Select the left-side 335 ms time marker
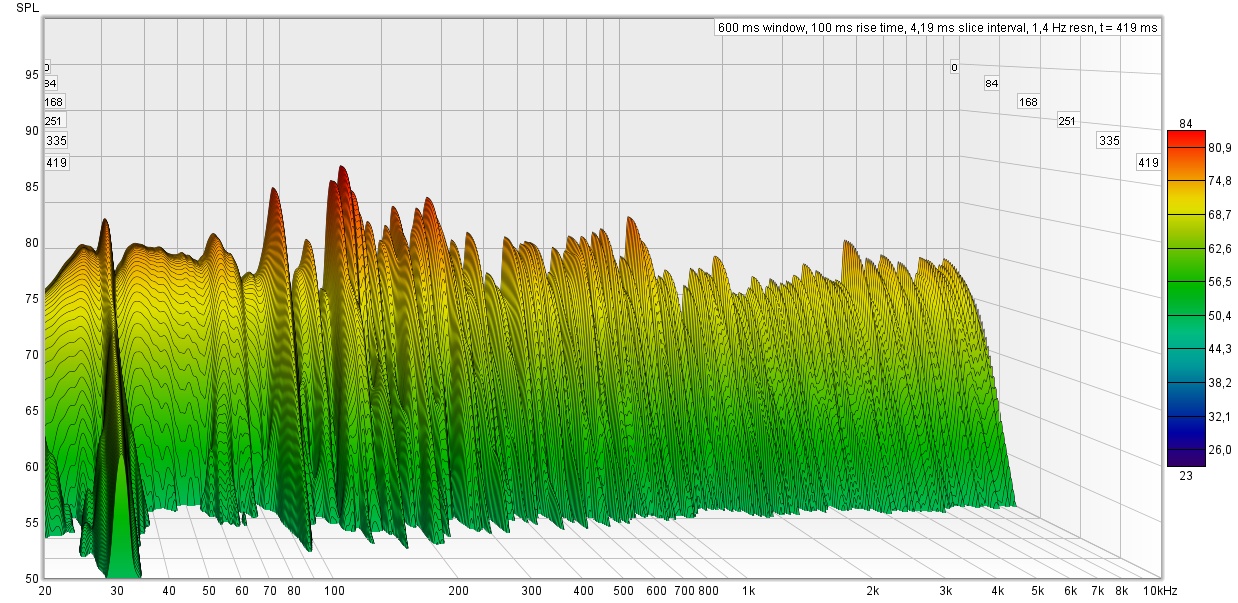This screenshot has width=1238, height=603. [56, 141]
